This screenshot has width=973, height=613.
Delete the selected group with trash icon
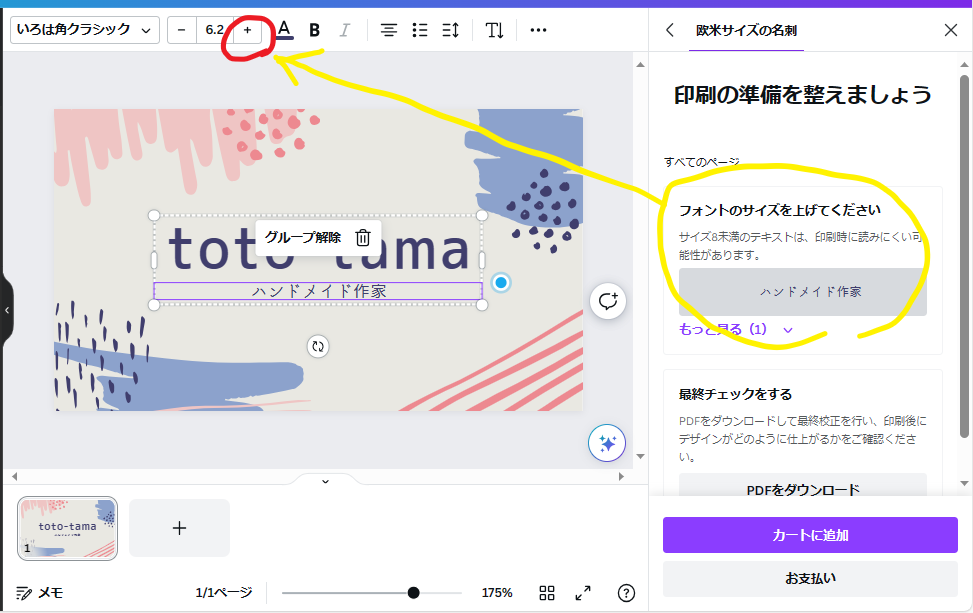[364, 237]
